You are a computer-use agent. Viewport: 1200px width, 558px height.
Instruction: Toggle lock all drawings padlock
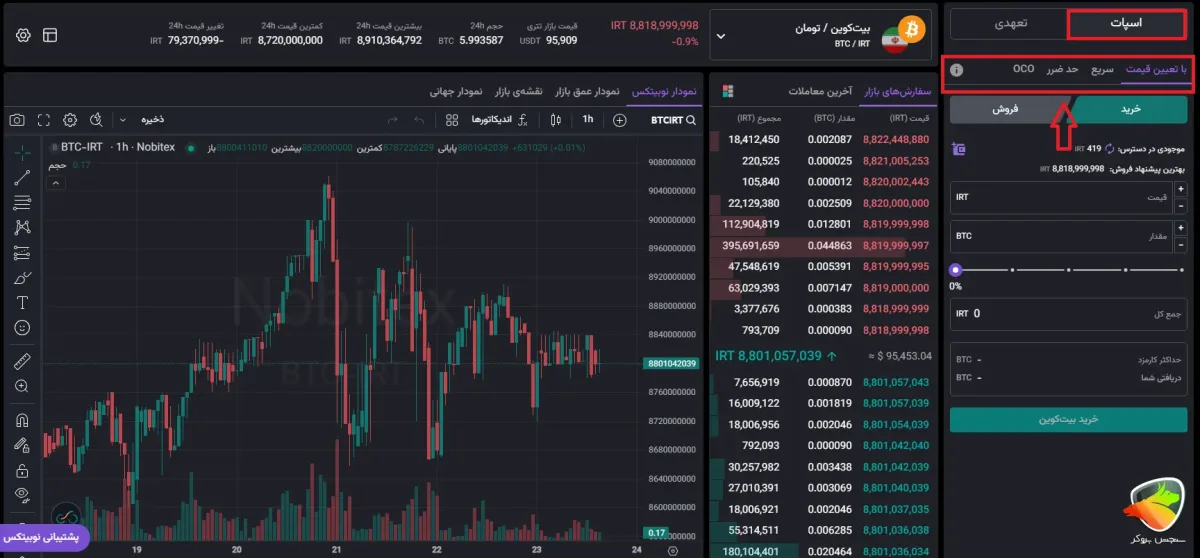tap(22, 469)
